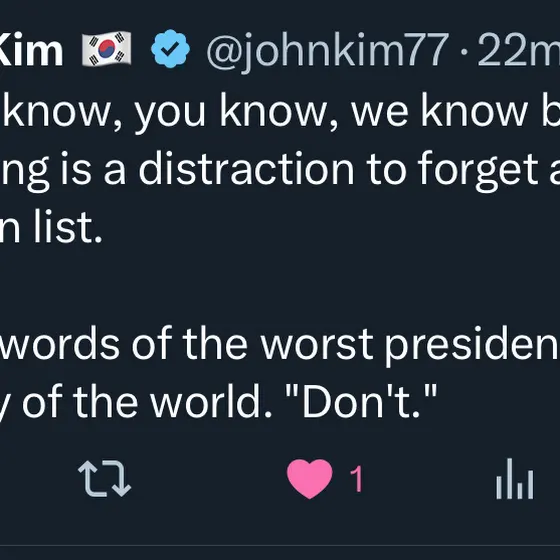Select the word "distraction" in the tweet
Viewport: 560px width, 560px height.
click(x=246, y=169)
